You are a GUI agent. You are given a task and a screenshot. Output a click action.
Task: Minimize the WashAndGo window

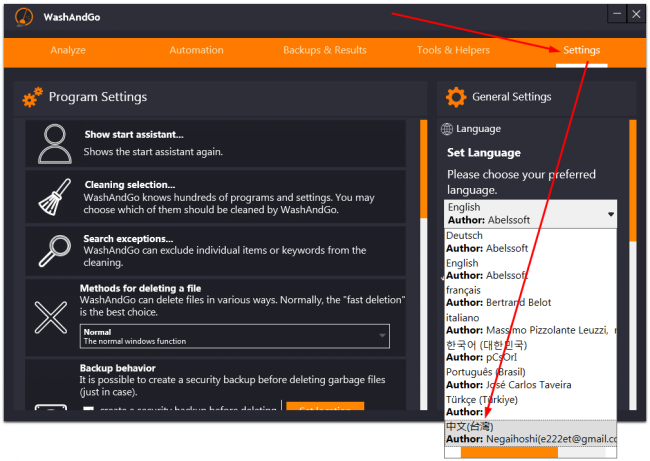point(617,14)
